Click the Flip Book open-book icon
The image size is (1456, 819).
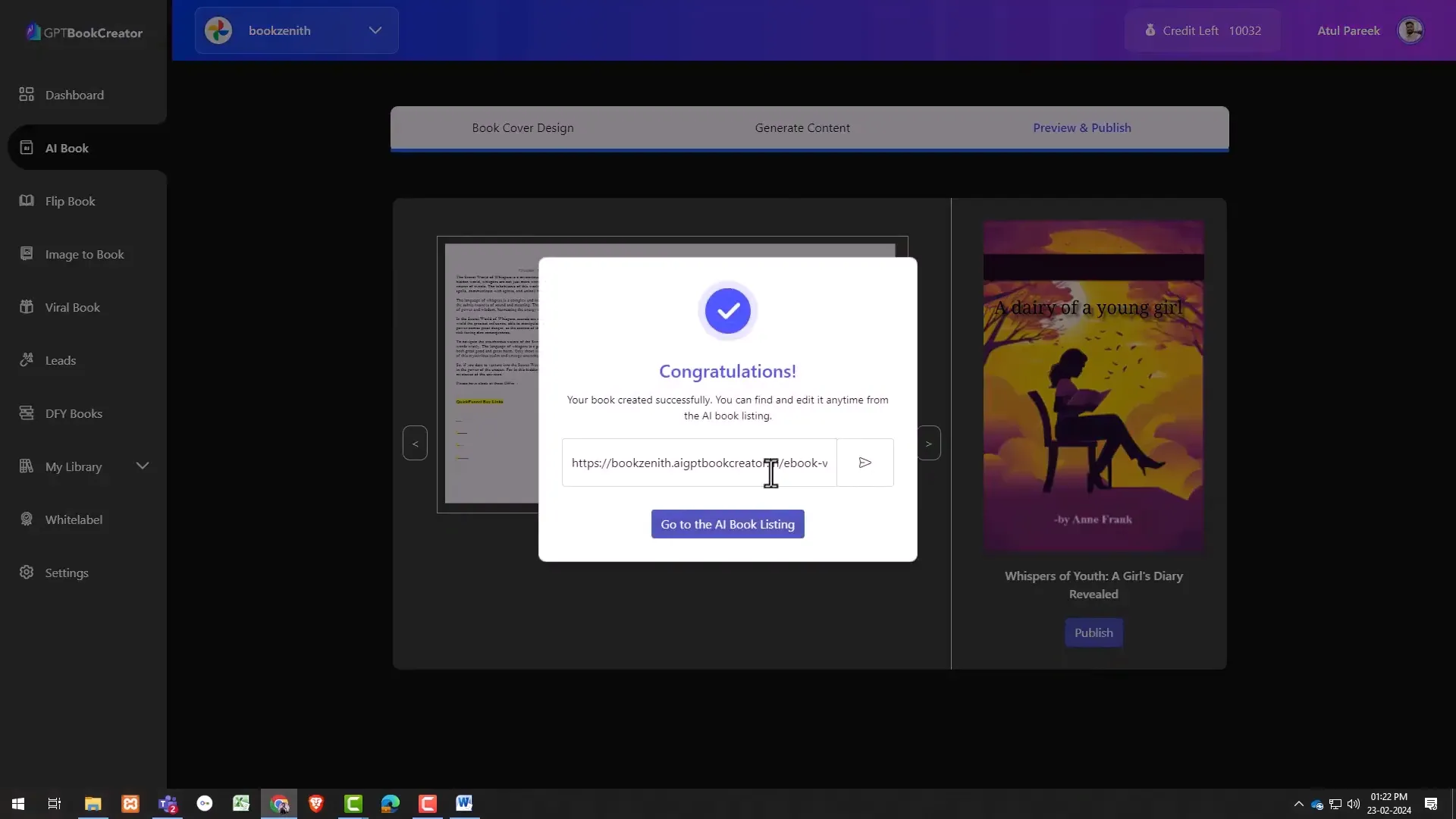27,200
